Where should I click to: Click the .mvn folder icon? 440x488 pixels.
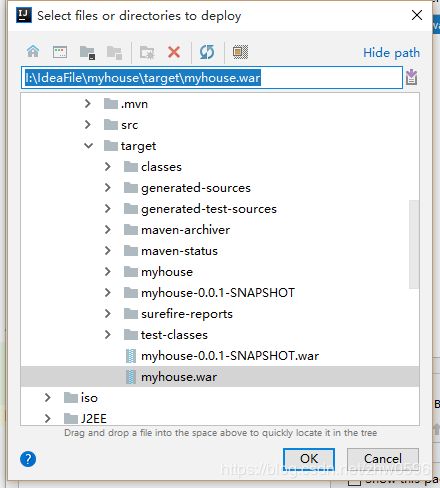[x=111, y=104]
